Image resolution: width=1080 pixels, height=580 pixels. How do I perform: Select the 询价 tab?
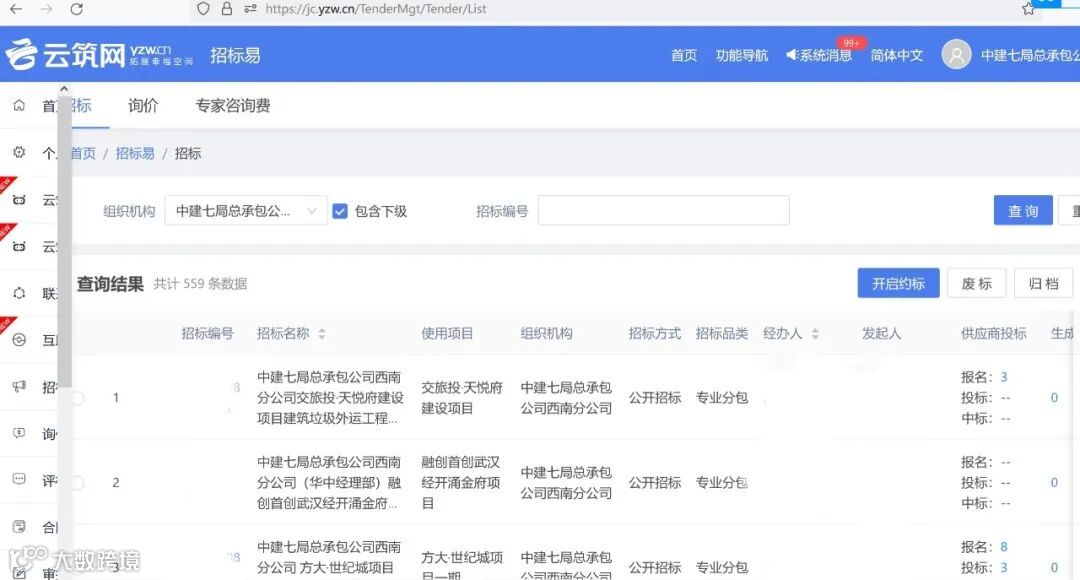143,105
